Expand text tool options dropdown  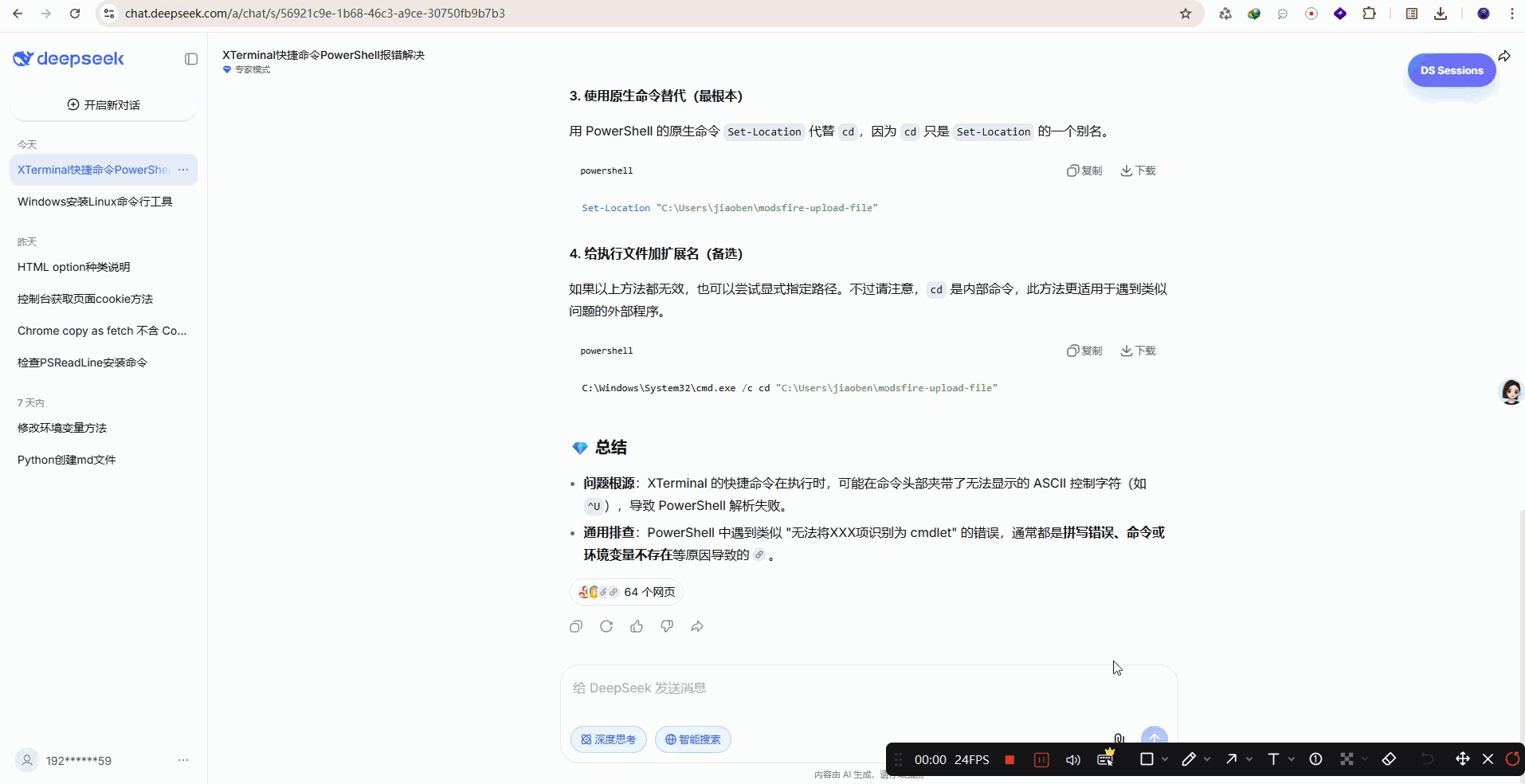pos(1292,759)
